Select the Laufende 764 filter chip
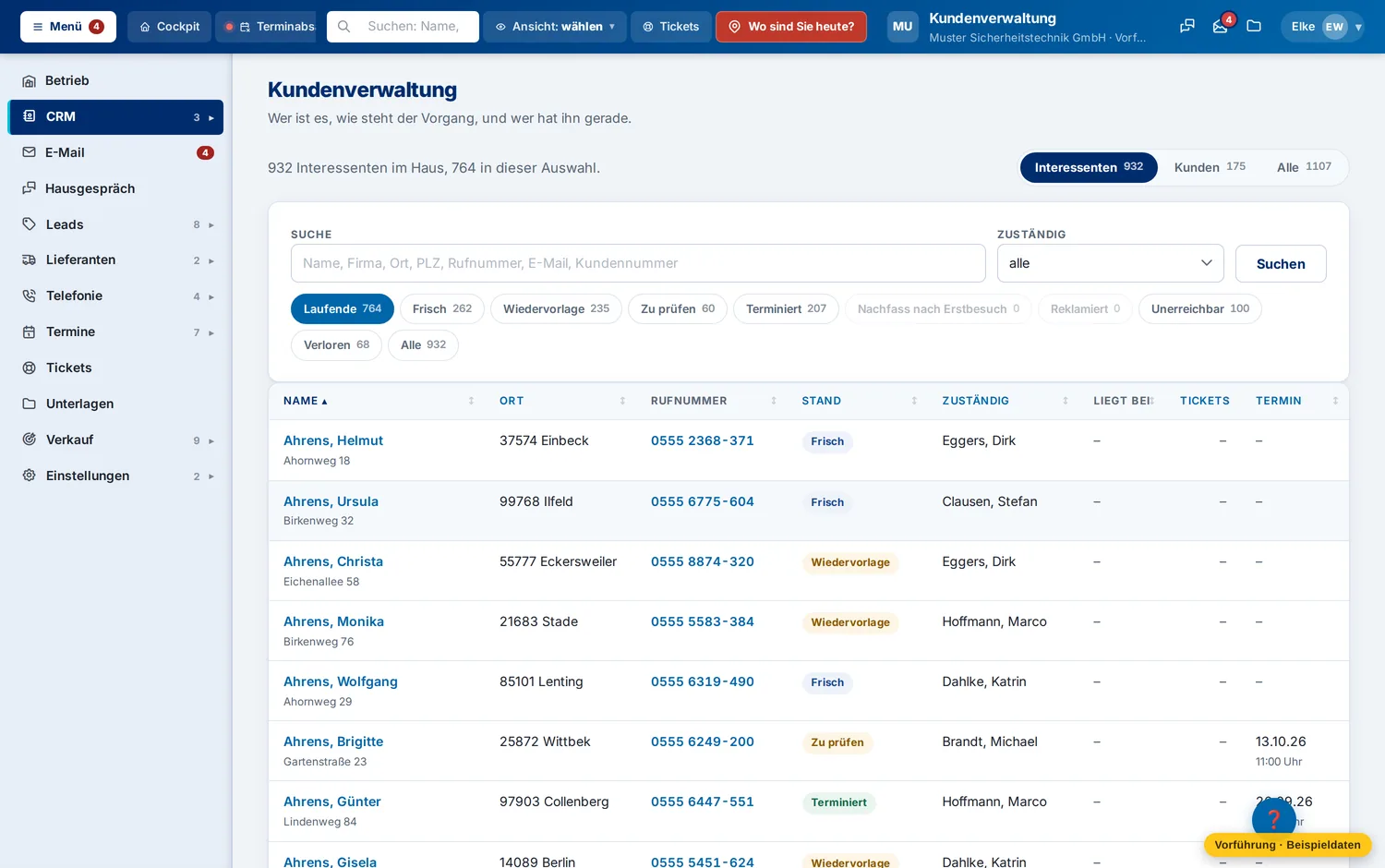 tap(343, 308)
